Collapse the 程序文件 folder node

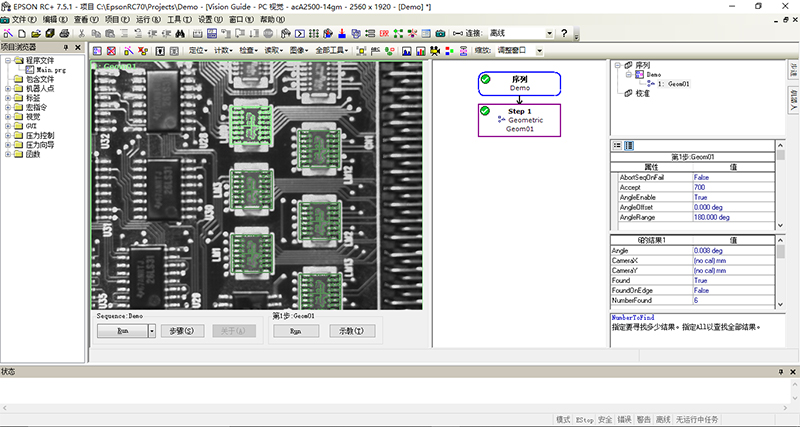click(7, 60)
